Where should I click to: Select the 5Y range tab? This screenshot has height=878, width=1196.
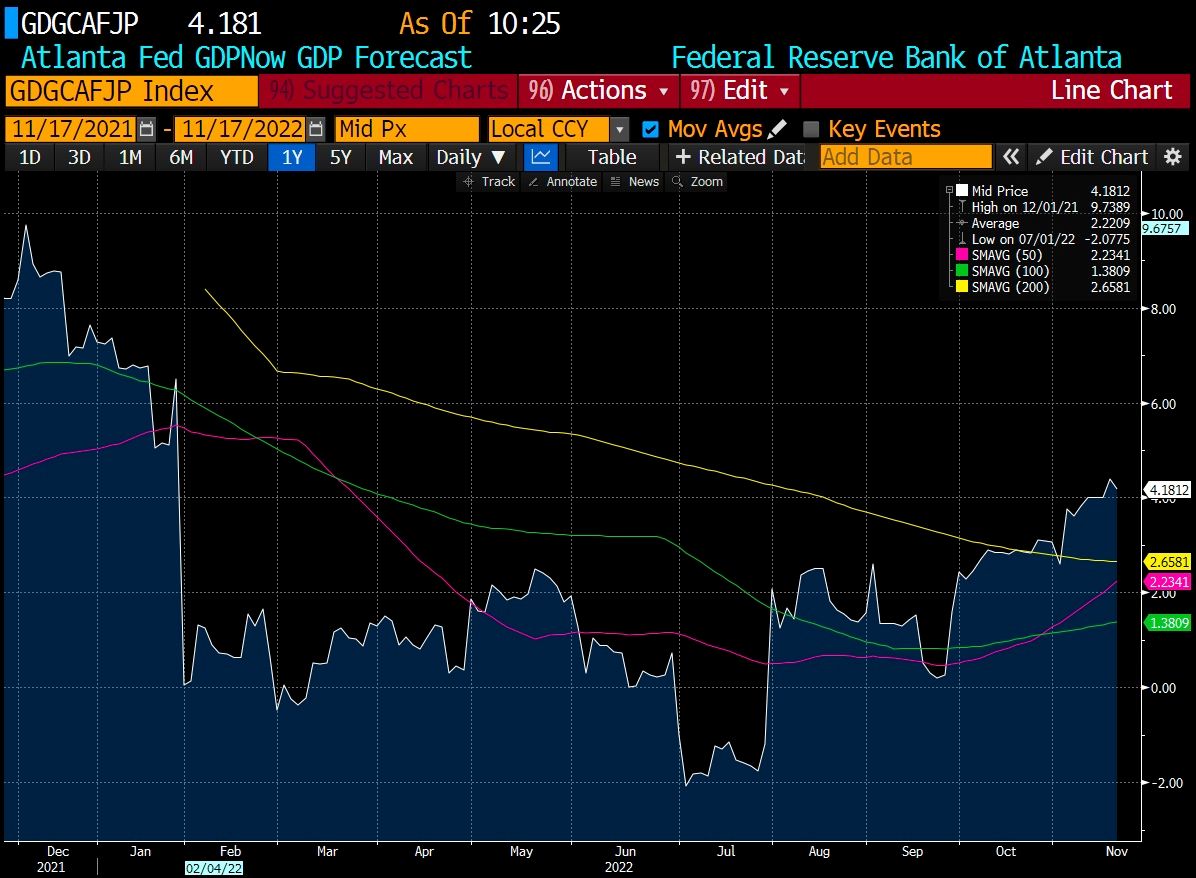click(x=340, y=157)
